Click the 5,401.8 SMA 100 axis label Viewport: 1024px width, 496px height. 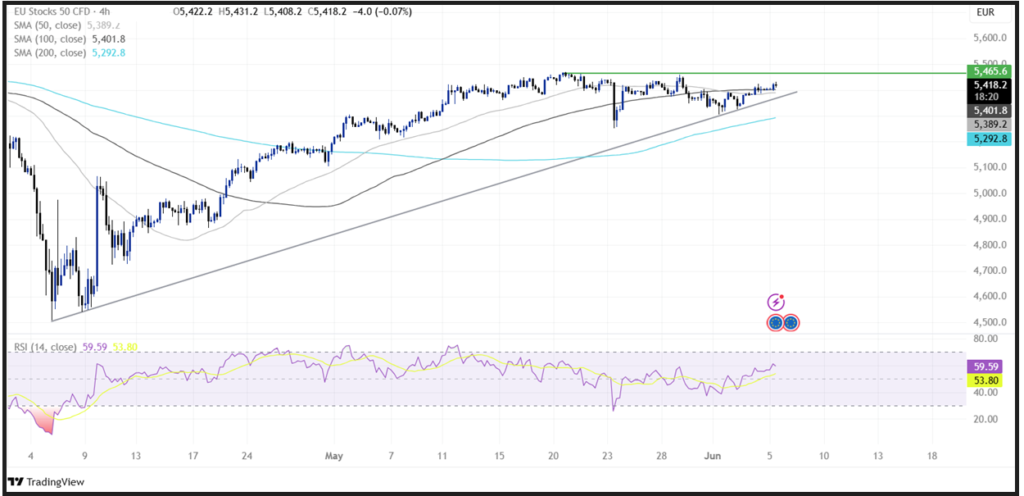coord(991,111)
